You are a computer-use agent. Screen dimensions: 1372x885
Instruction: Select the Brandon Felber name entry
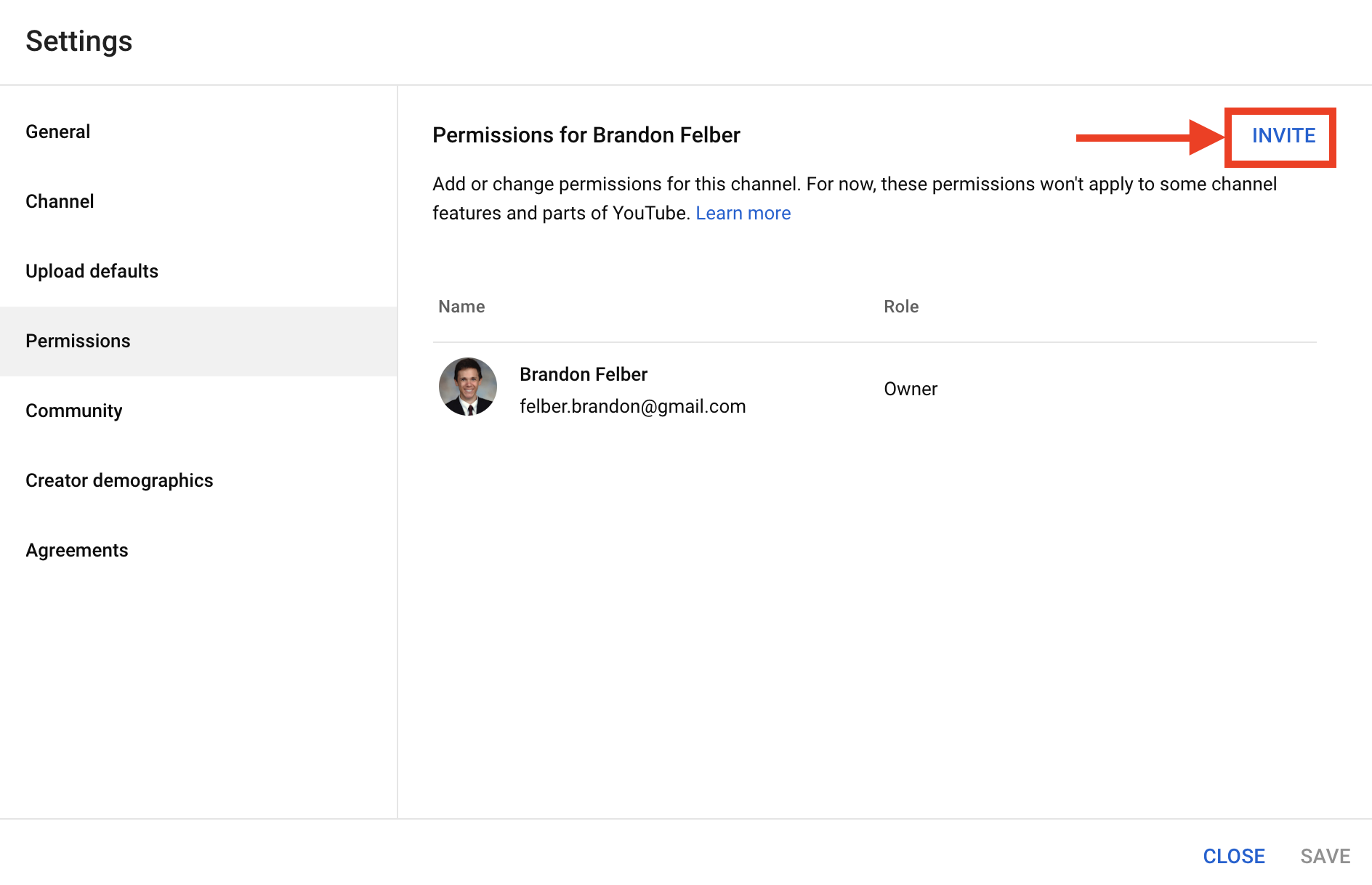[584, 374]
